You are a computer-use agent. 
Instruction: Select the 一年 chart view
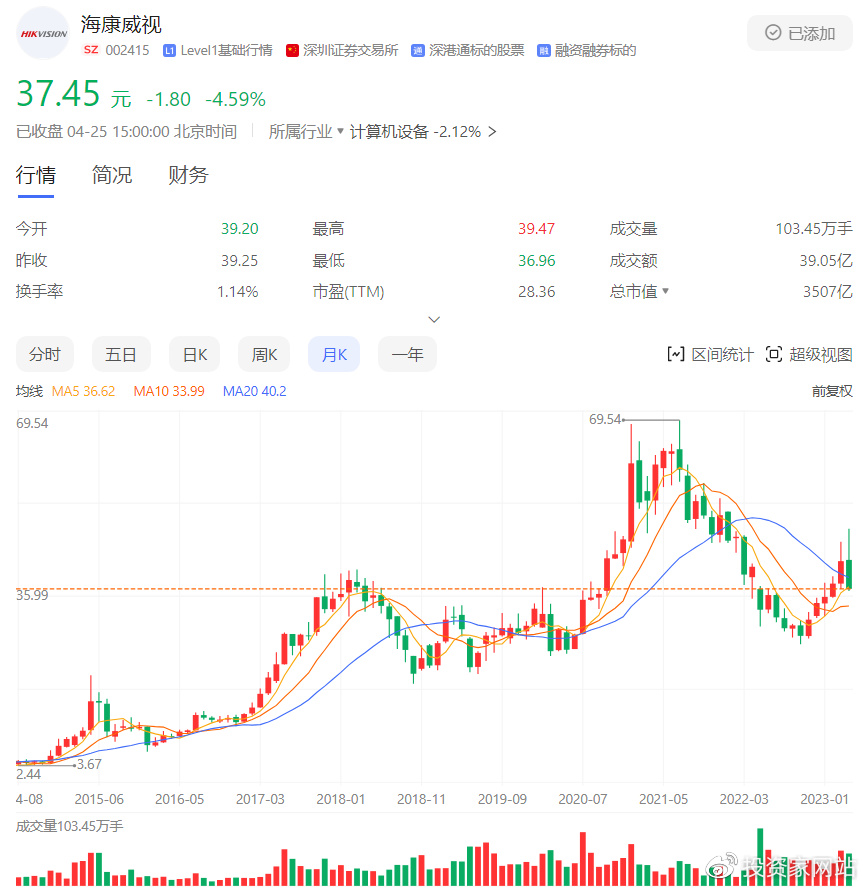pyautogui.click(x=407, y=355)
